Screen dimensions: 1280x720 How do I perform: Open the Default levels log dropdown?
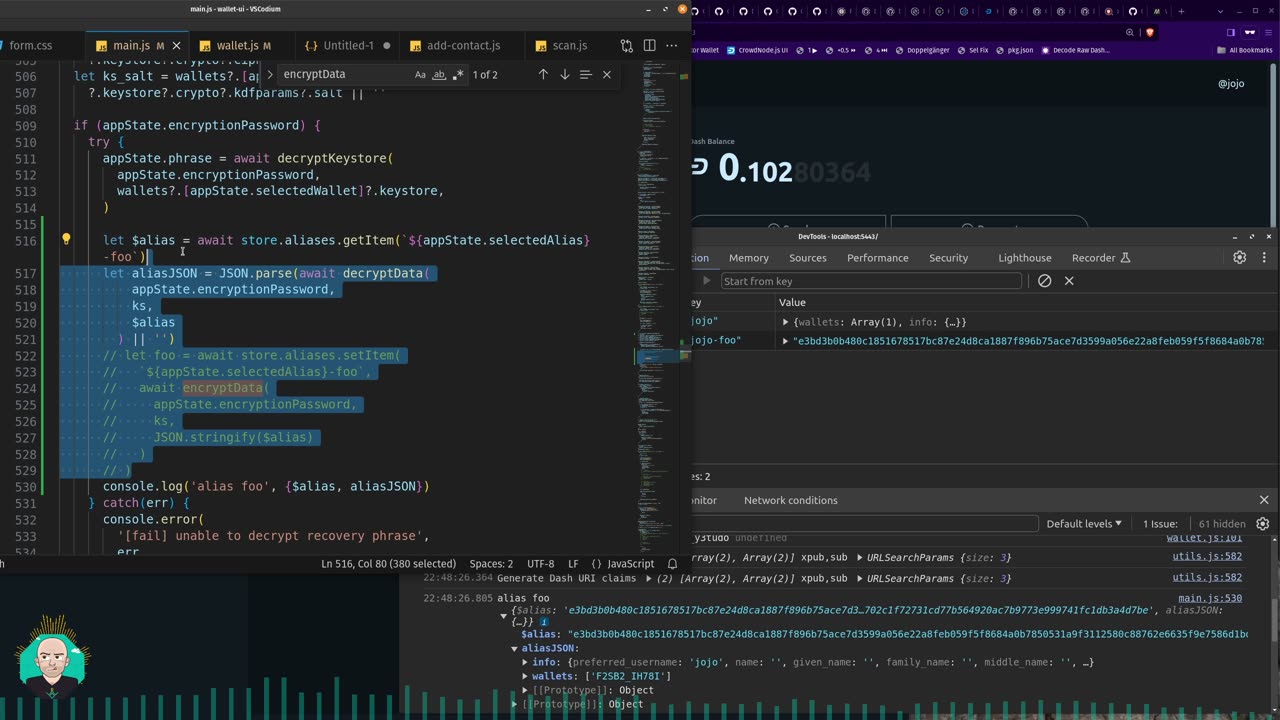point(1084,524)
